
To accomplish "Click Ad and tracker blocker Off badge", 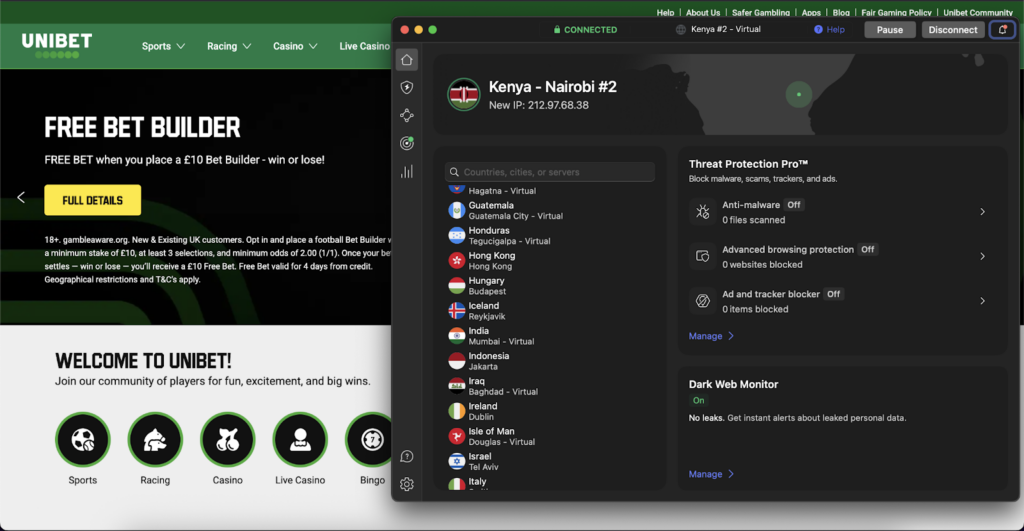I will (834, 294).
